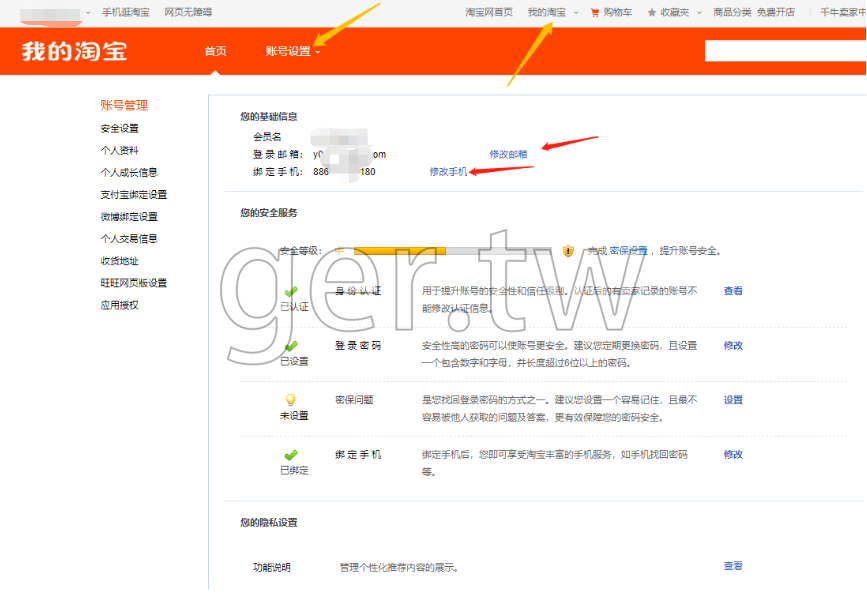
Task: Select 旺旺网页版设置 in the sidebar
Action: point(134,283)
